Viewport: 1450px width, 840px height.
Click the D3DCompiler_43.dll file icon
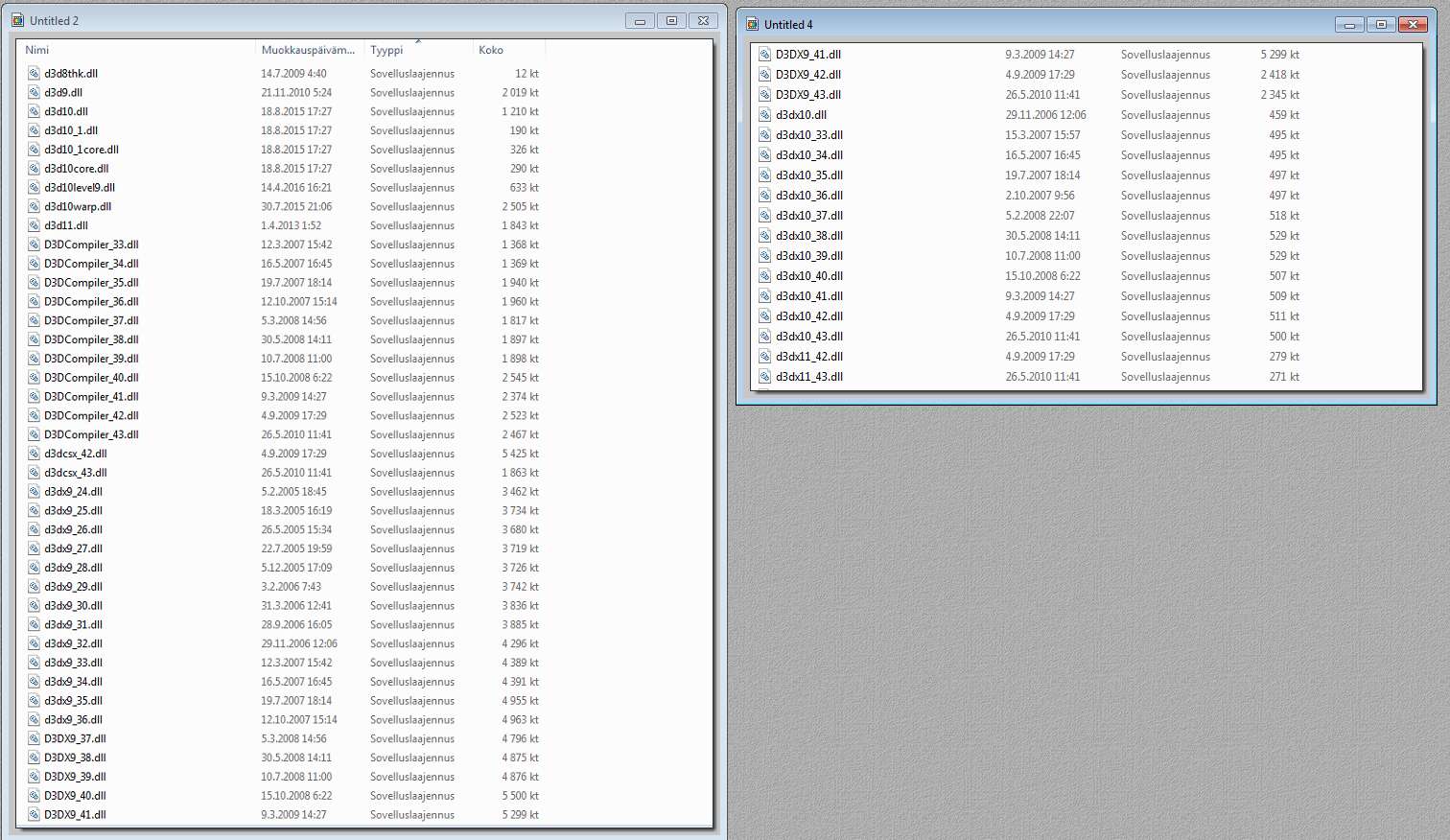click(34, 435)
